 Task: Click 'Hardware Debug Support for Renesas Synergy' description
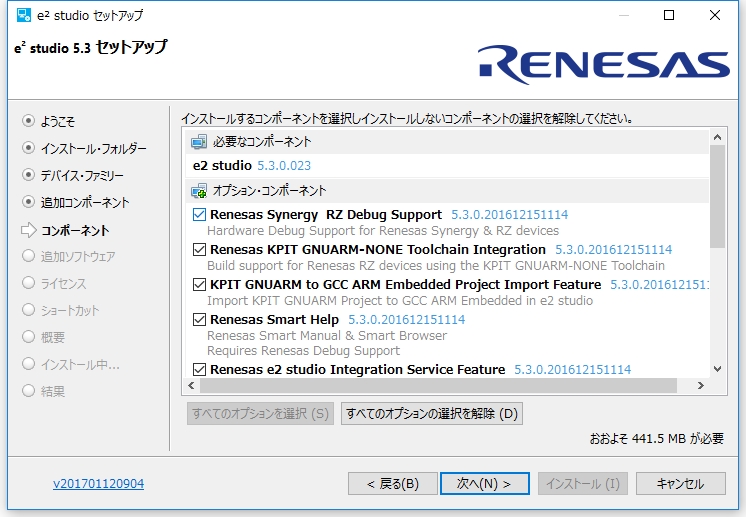tap(383, 231)
